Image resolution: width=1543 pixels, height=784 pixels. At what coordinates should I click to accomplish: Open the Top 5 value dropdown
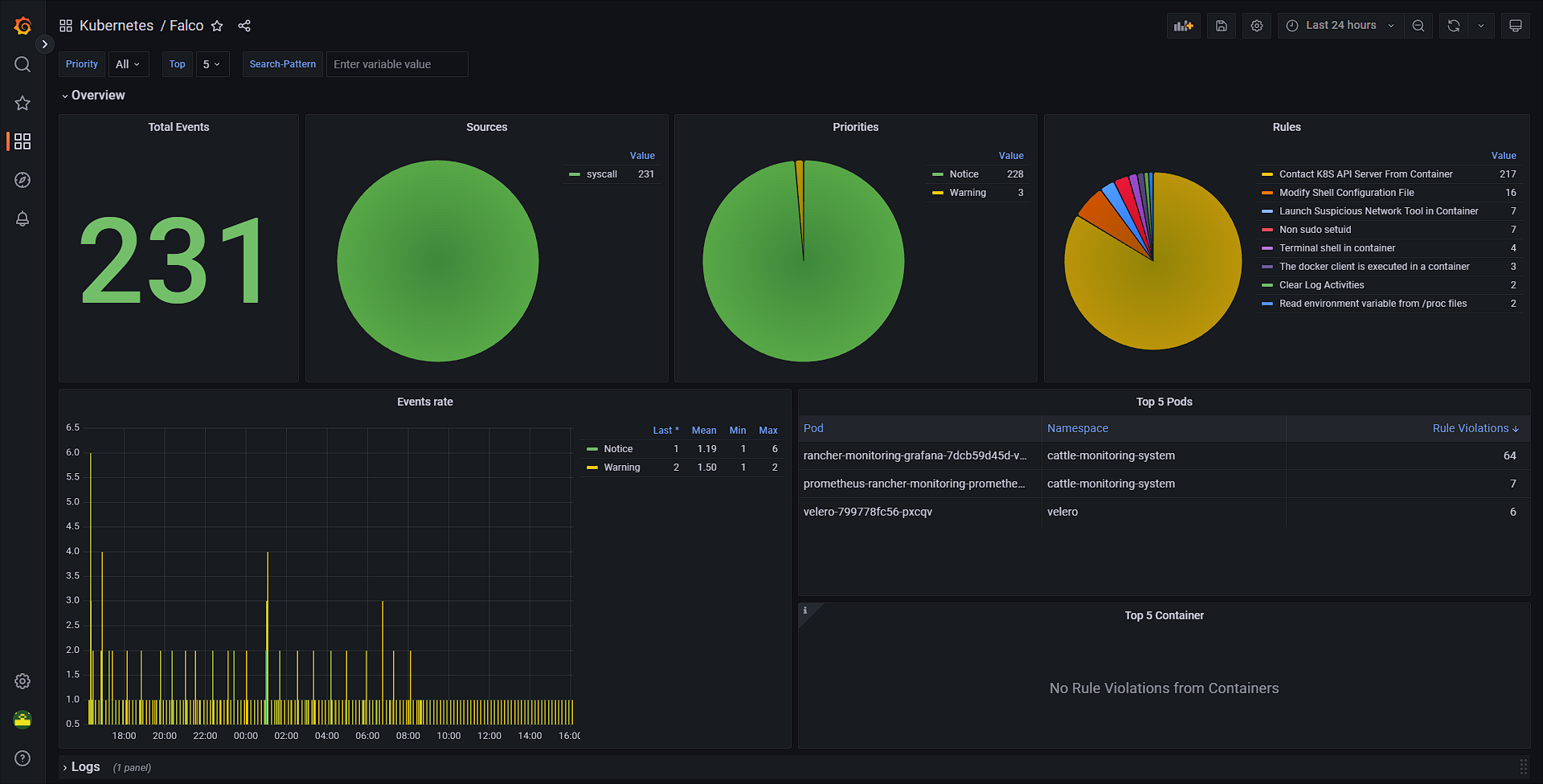212,64
